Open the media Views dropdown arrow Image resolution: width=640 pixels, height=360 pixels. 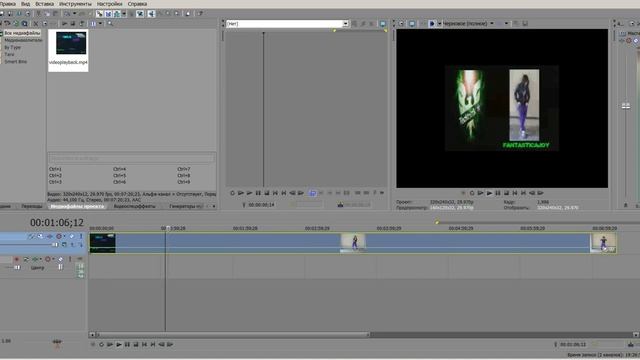[100, 24]
